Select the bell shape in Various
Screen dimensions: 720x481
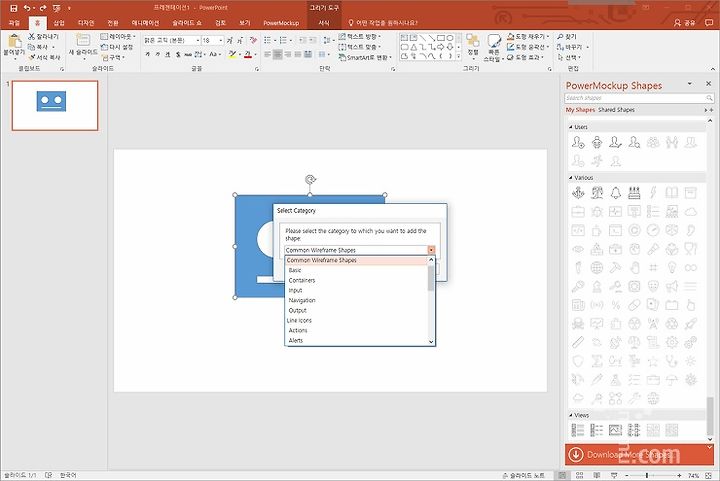pos(616,193)
